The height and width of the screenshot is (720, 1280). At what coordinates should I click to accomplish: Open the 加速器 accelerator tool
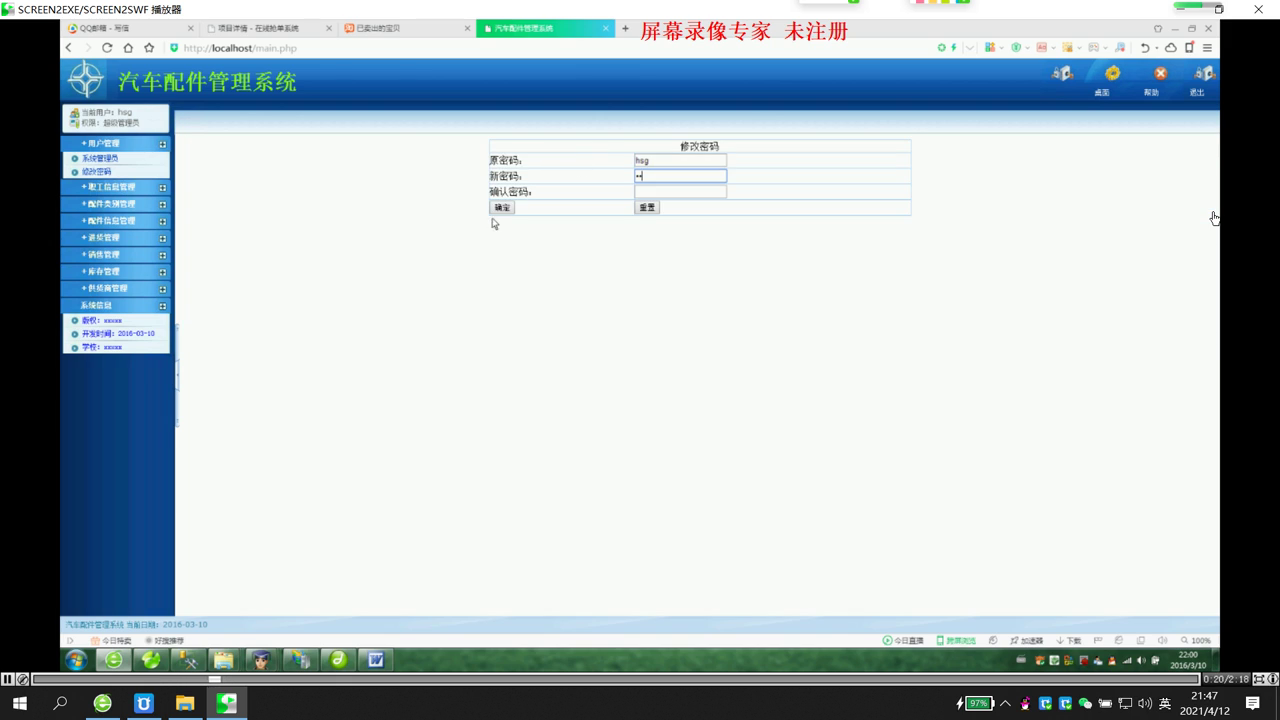[x=1026, y=641]
